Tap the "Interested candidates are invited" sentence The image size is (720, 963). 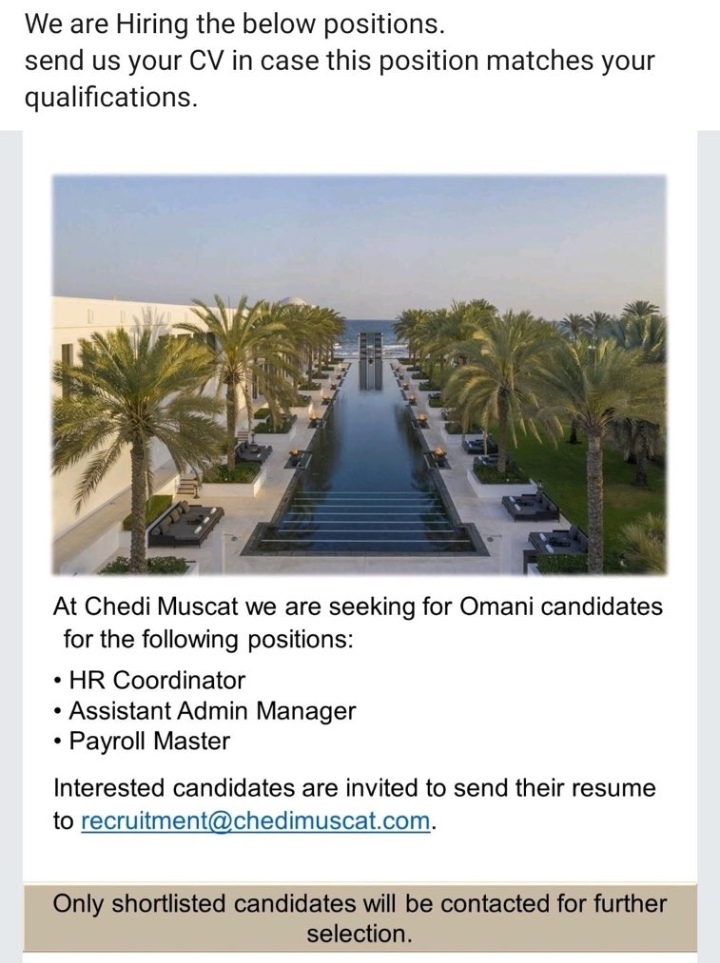pyautogui.click(x=354, y=787)
